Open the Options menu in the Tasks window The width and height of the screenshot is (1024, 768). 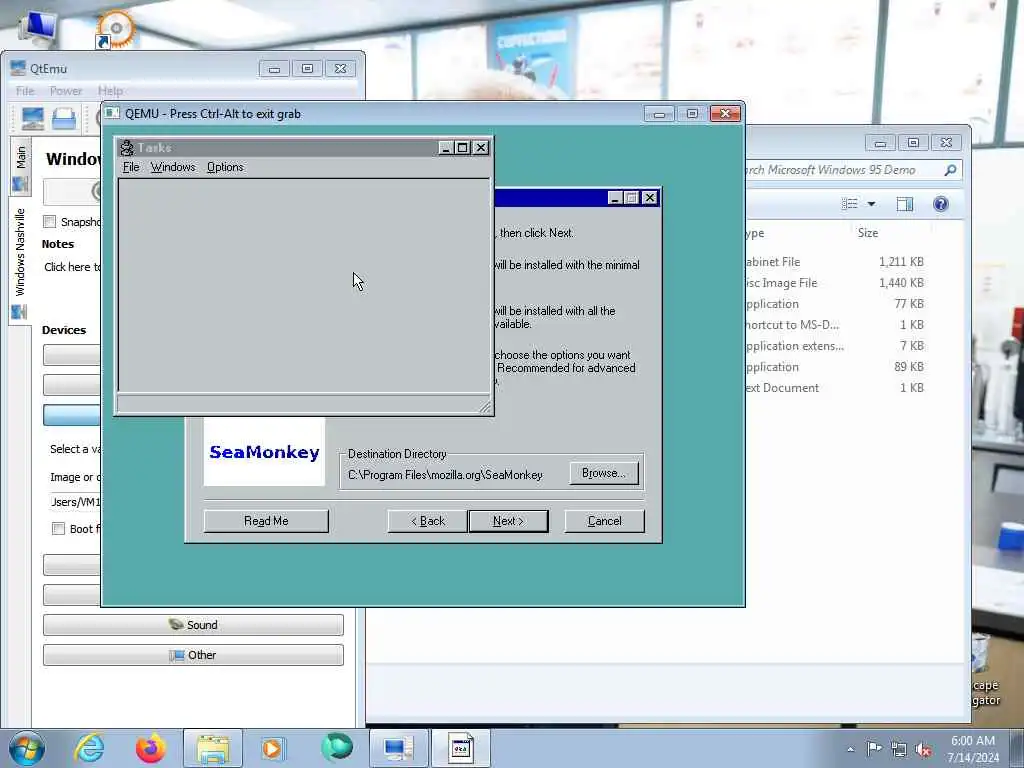pyautogui.click(x=225, y=167)
